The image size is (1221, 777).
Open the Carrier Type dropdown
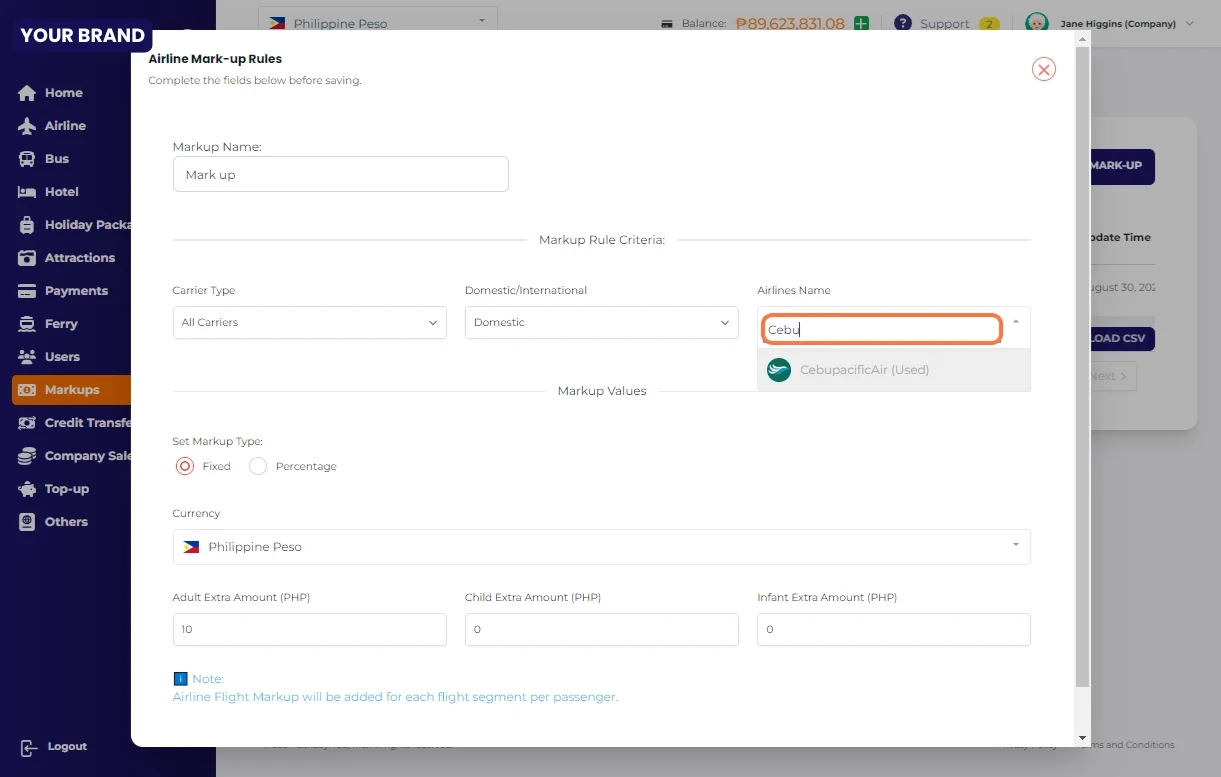309,323
